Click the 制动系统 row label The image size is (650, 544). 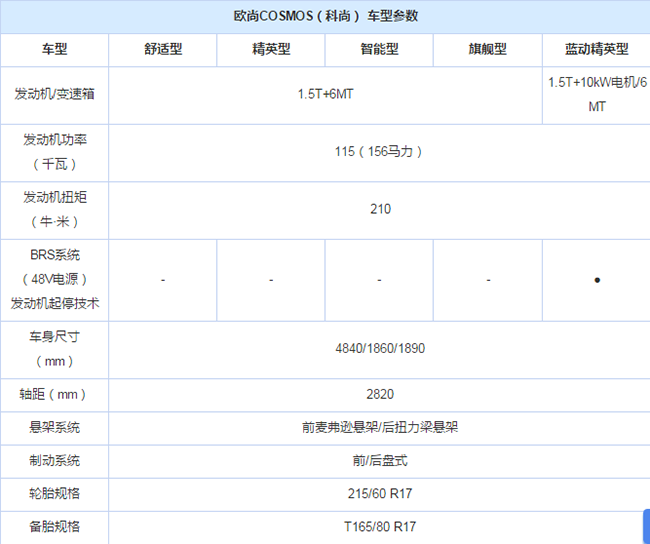[x=54, y=461]
